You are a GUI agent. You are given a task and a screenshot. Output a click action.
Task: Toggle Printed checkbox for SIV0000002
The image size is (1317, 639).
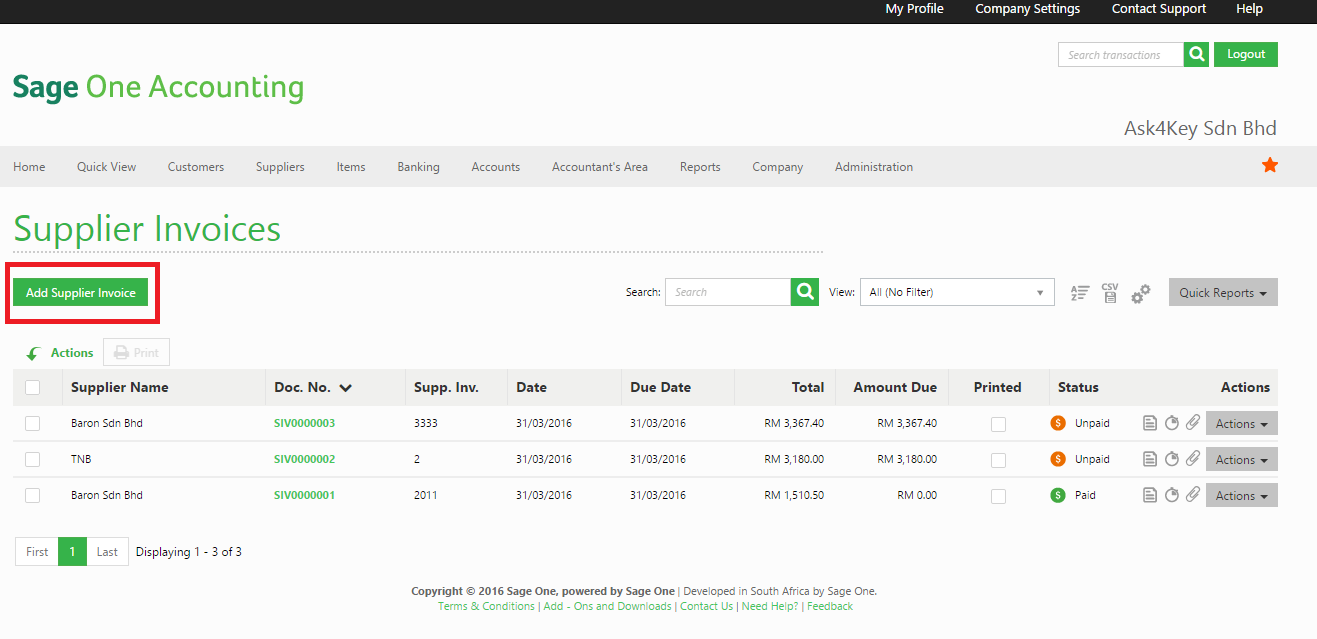click(x=998, y=460)
